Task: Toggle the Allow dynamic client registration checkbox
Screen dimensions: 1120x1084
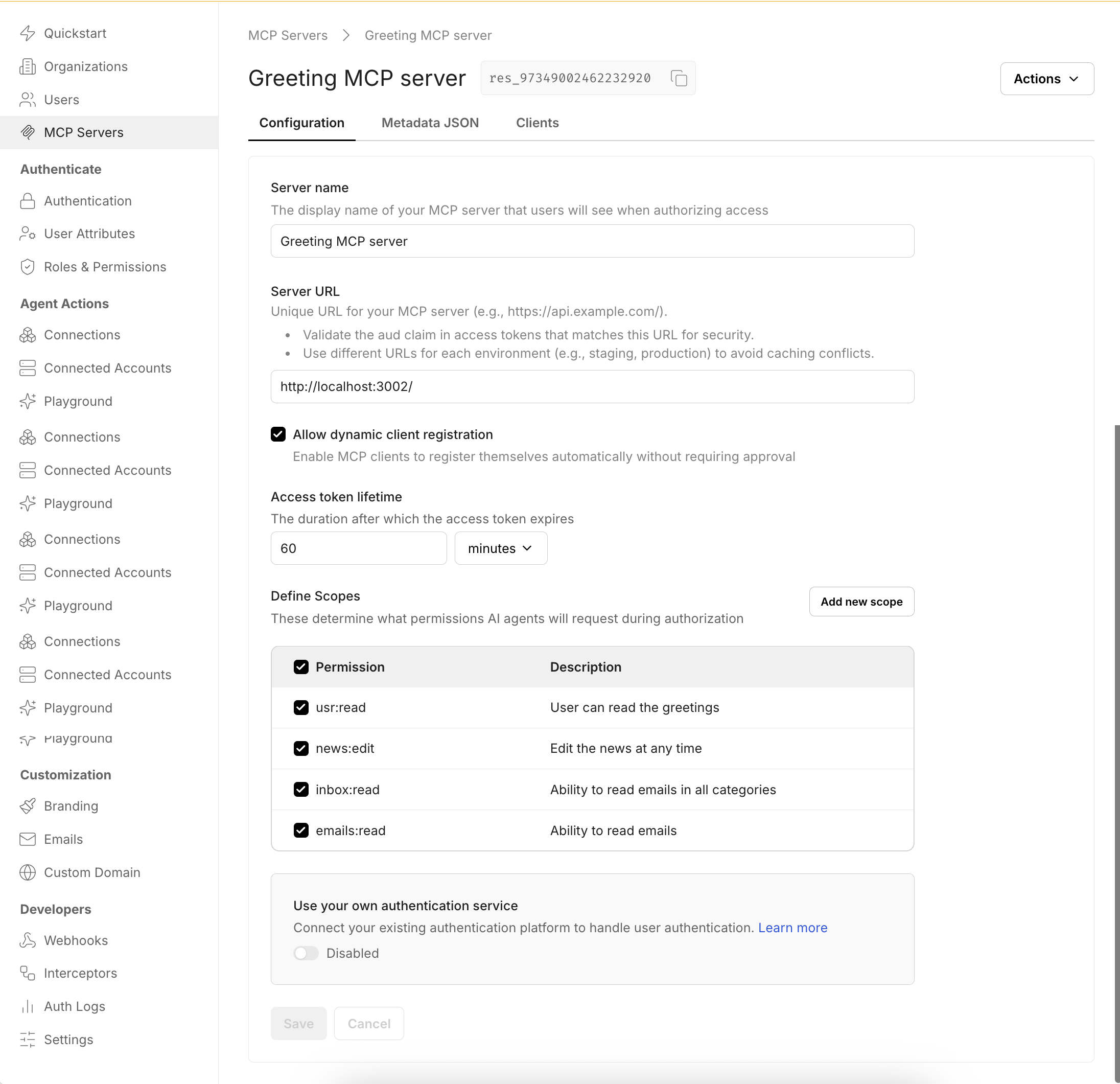Action: [278, 434]
